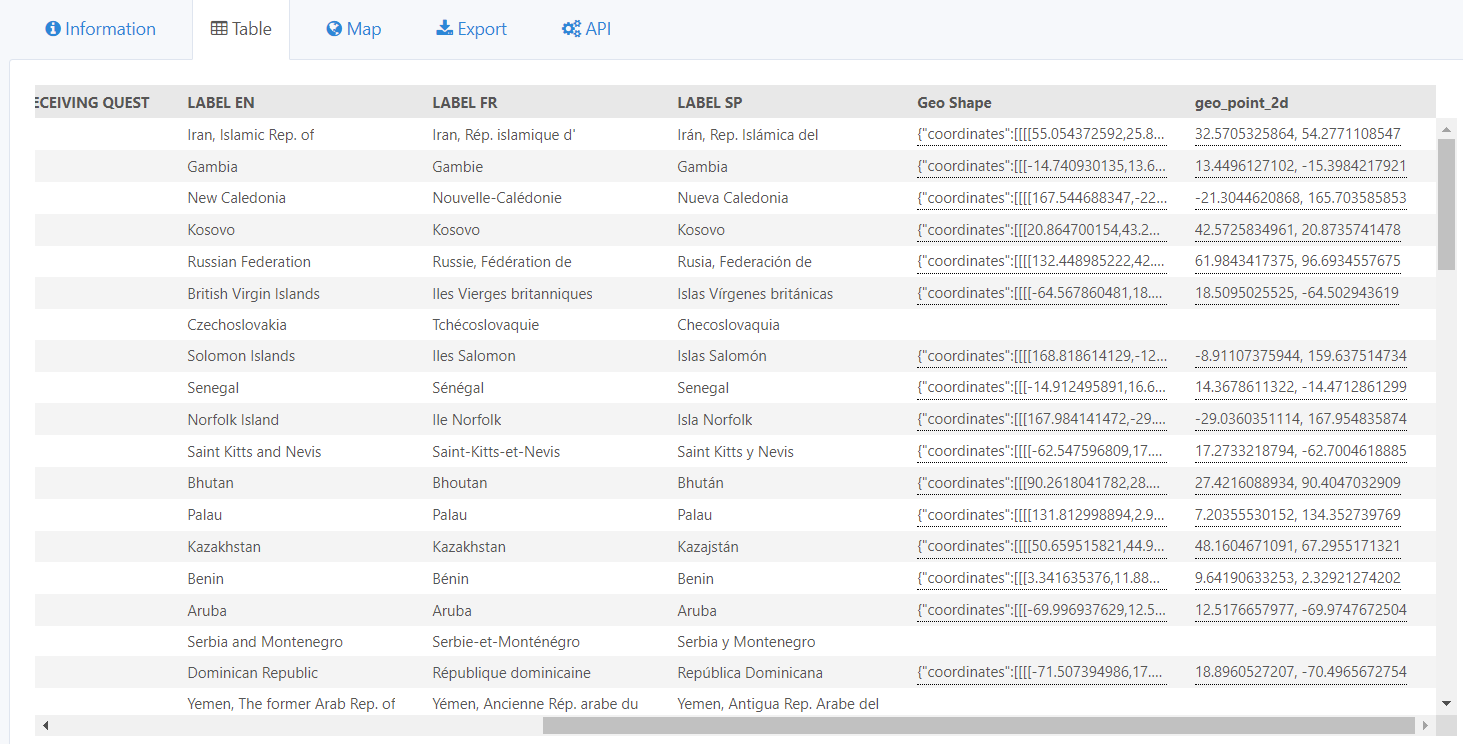Click geo point 32.5705325864, 54.2771108547
1463x744 pixels.
point(1298,134)
